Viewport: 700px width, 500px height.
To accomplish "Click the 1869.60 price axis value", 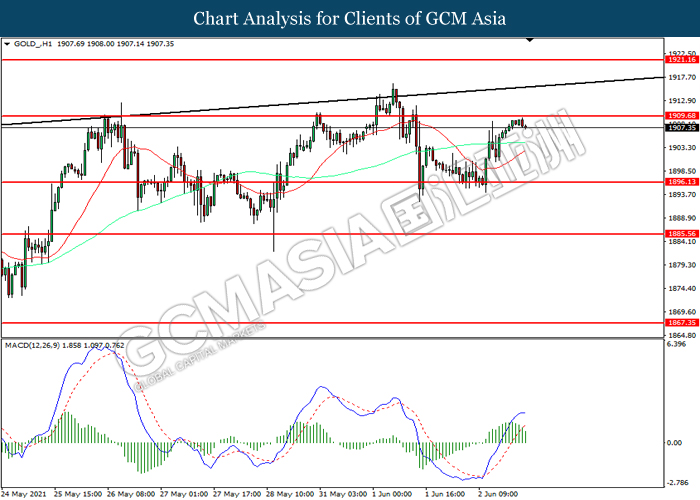I will [682, 312].
